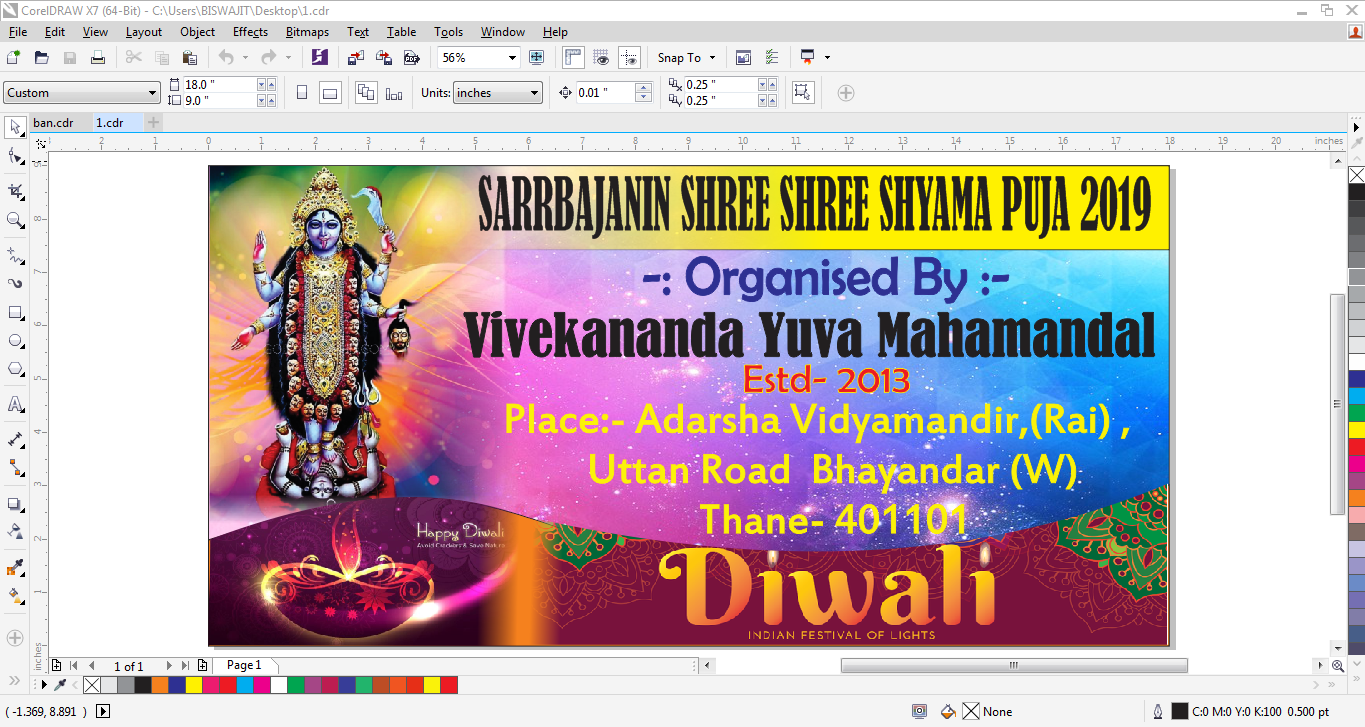Click the Undo arrow
The height and width of the screenshot is (727, 1365).
226,57
